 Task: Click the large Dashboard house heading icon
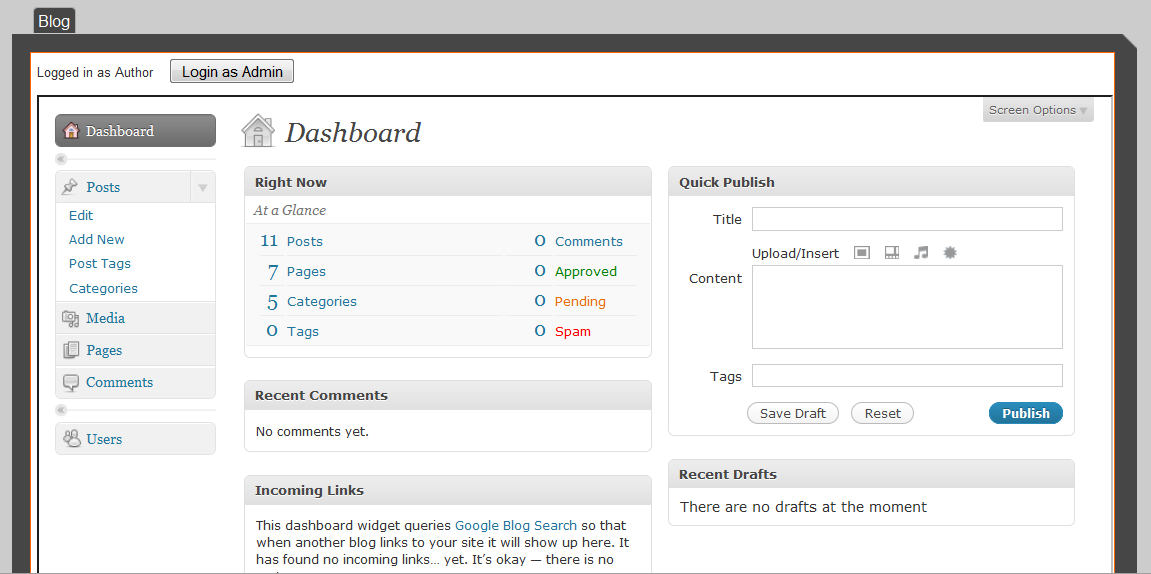[x=258, y=131]
